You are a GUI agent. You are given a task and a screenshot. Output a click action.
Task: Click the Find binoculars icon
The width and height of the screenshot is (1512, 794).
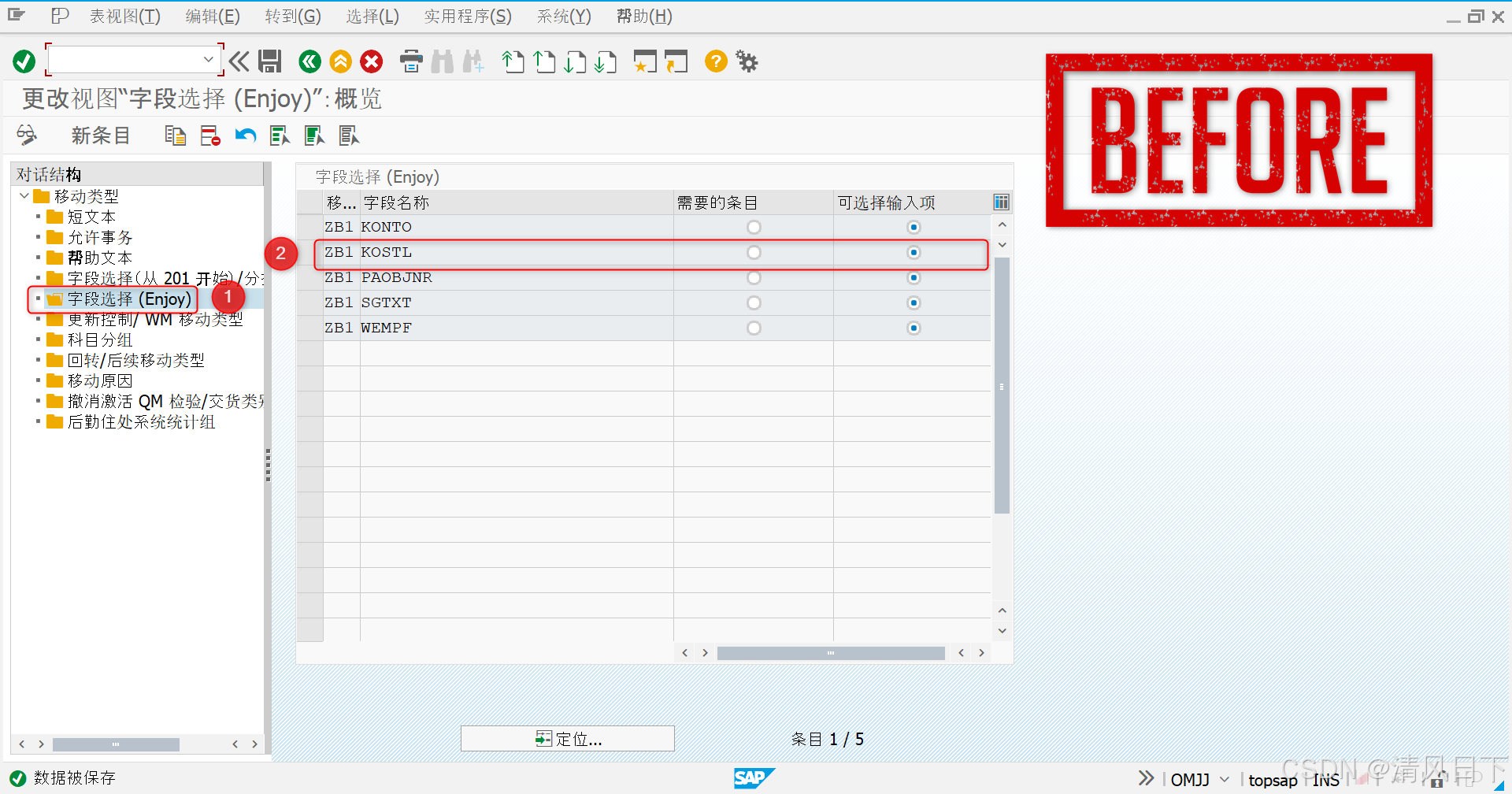[443, 61]
